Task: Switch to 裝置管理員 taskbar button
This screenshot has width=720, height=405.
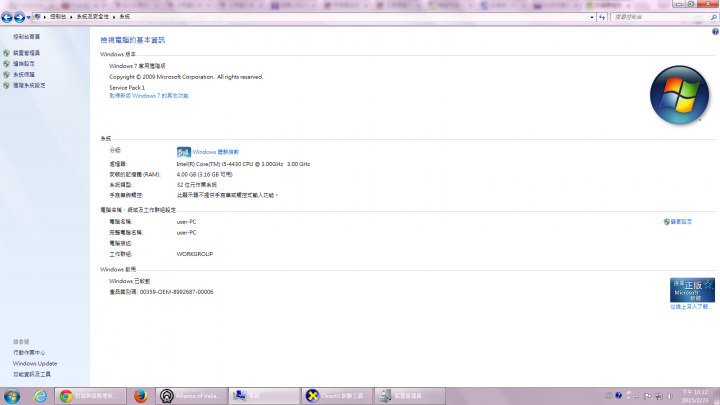Action: 410,396
